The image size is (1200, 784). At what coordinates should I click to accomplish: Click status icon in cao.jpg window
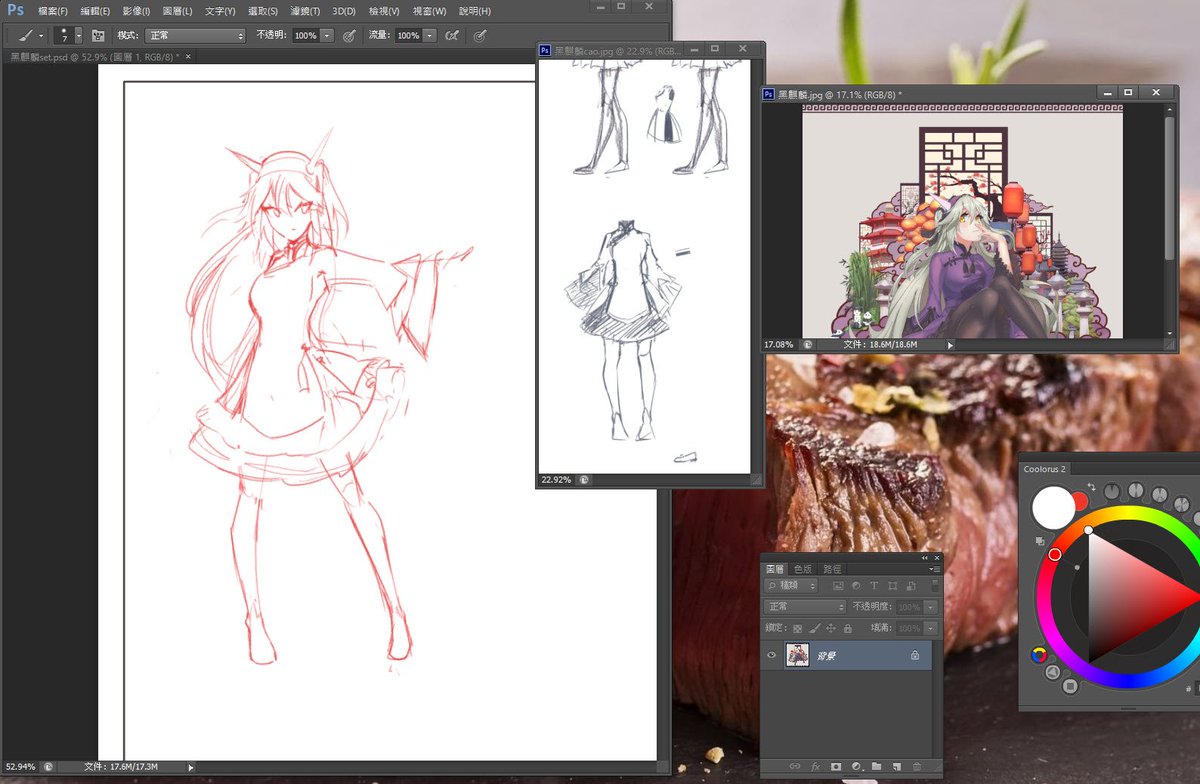pos(582,480)
